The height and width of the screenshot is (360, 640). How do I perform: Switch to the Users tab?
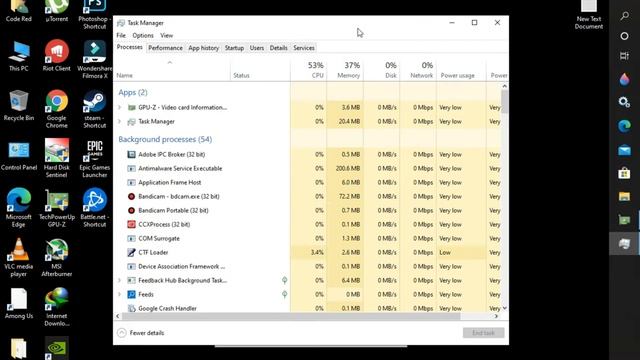257,48
